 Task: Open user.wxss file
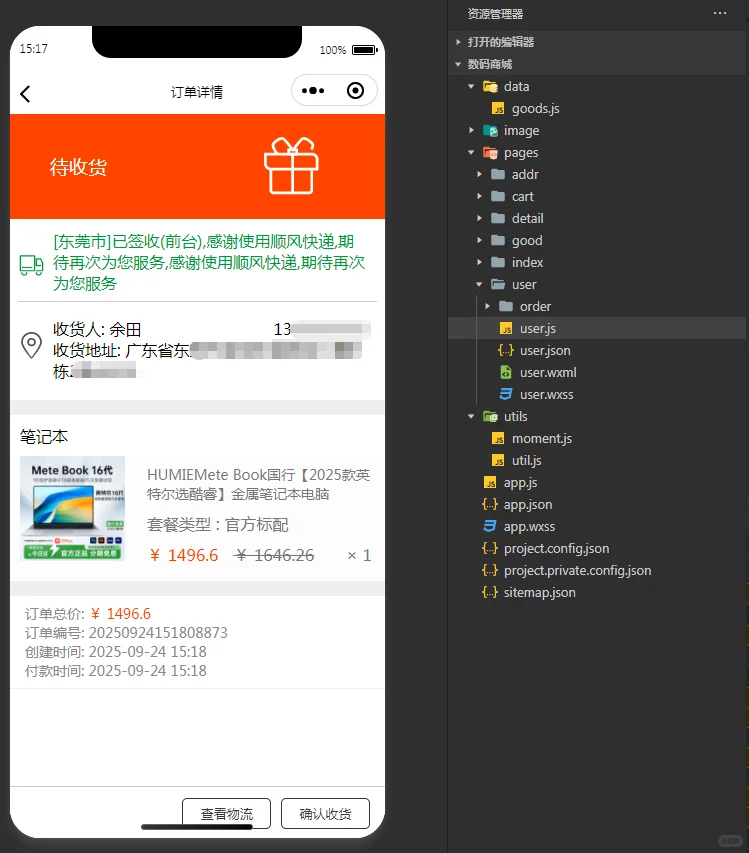(546, 394)
